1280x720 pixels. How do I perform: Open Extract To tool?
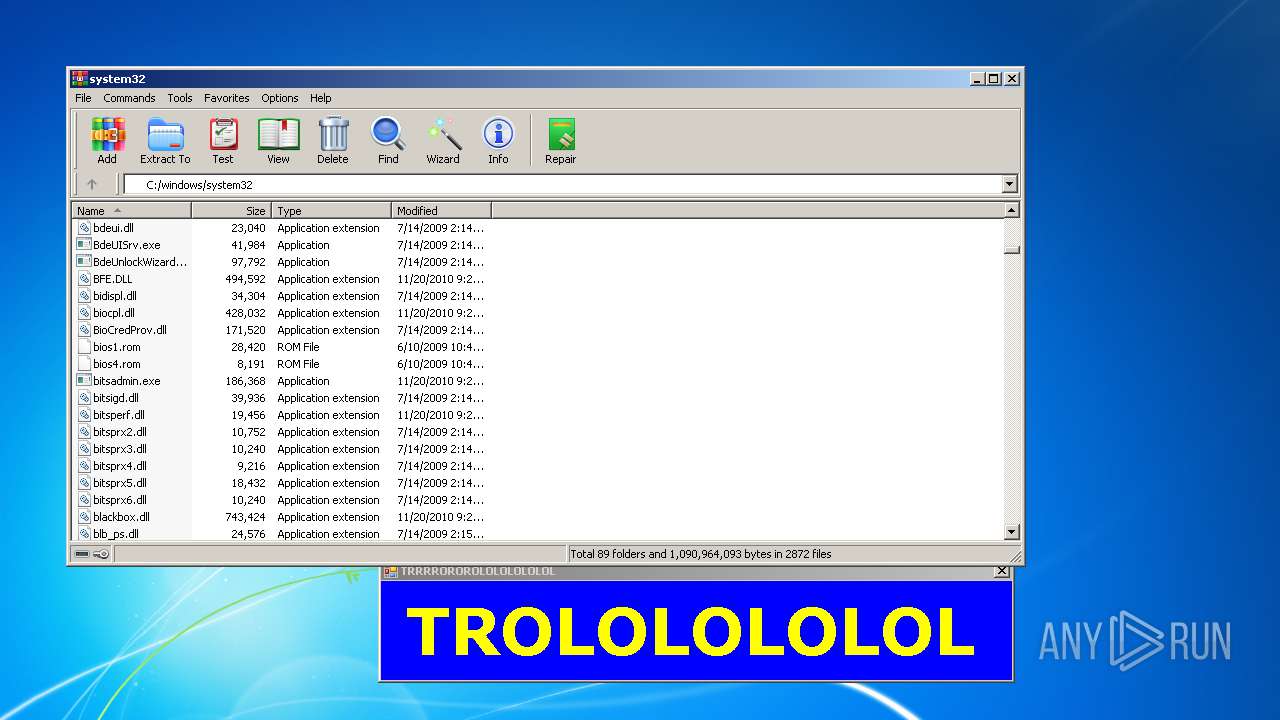pyautogui.click(x=165, y=140)
